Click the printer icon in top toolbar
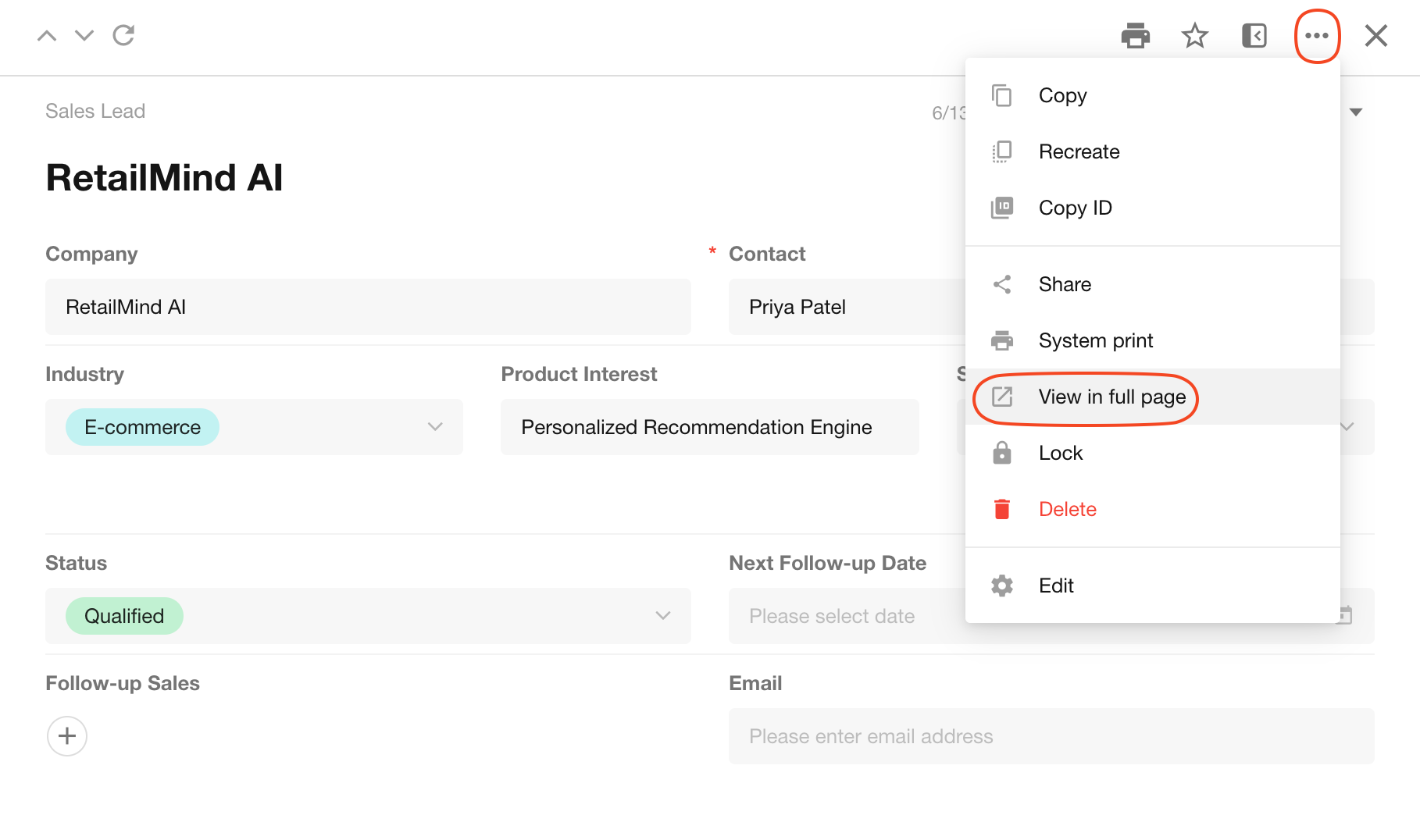The width and height of the screenshot is (1420, 840). point(1135,36)
